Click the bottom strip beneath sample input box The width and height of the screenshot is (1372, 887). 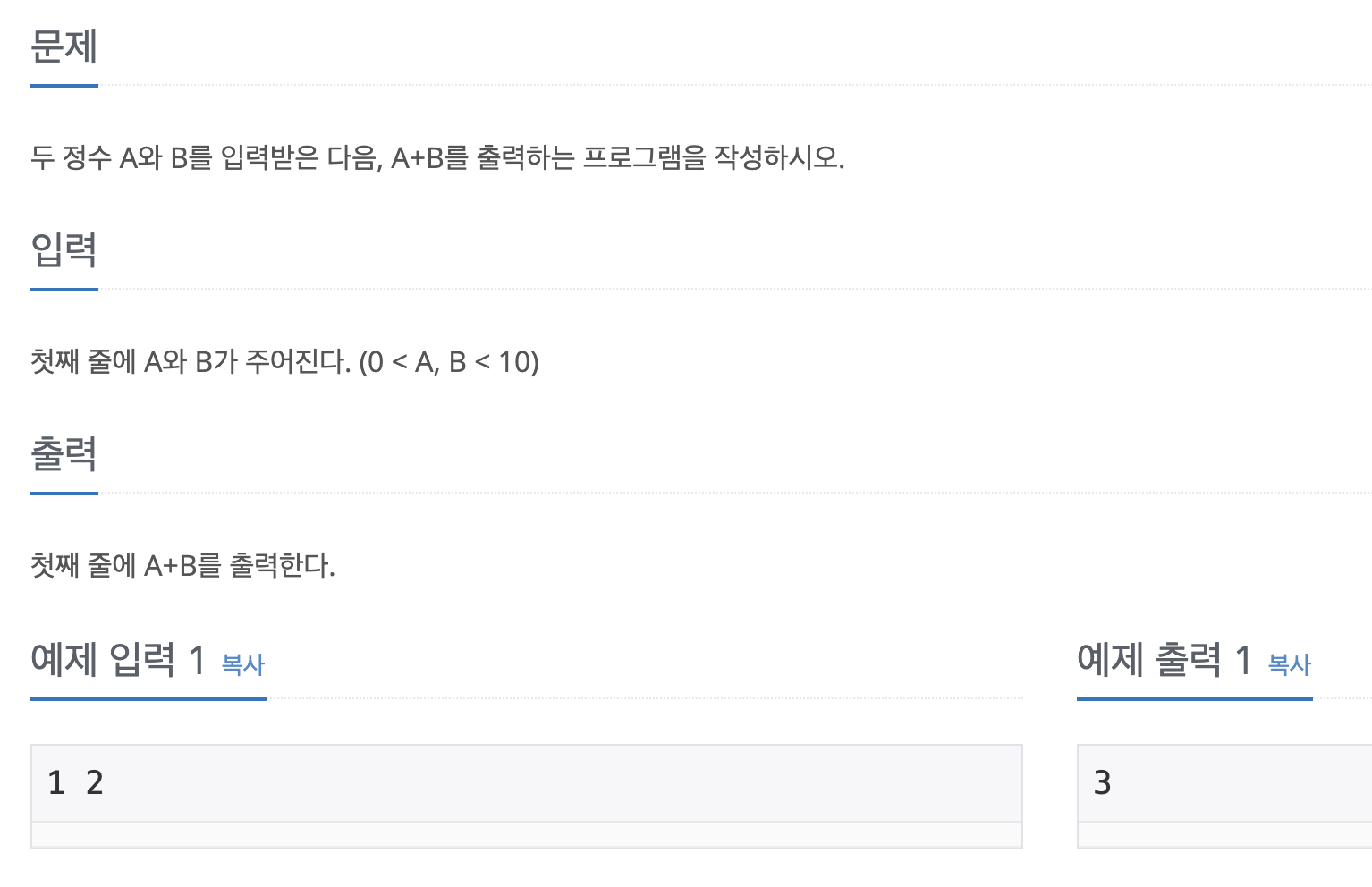(526, 835)
